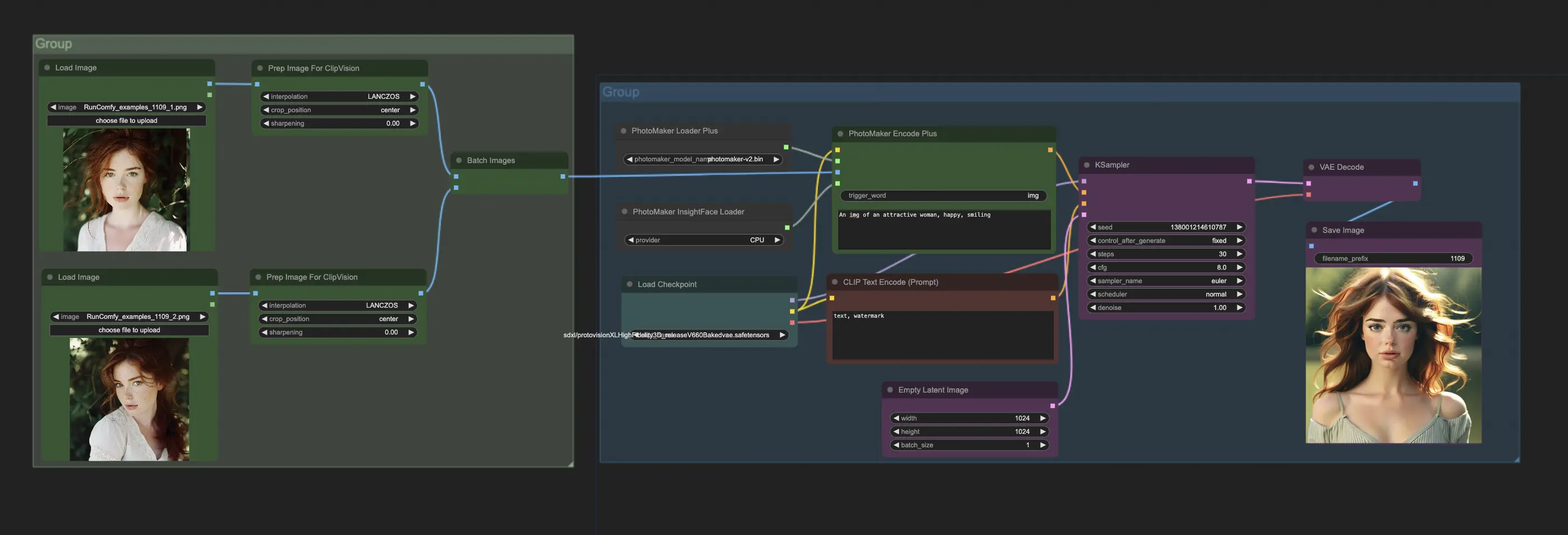Image resolution: width=1568 pixels, height=535 pixels.
Task: Increase the seed value with right arrow
Action: [1239, 227]
